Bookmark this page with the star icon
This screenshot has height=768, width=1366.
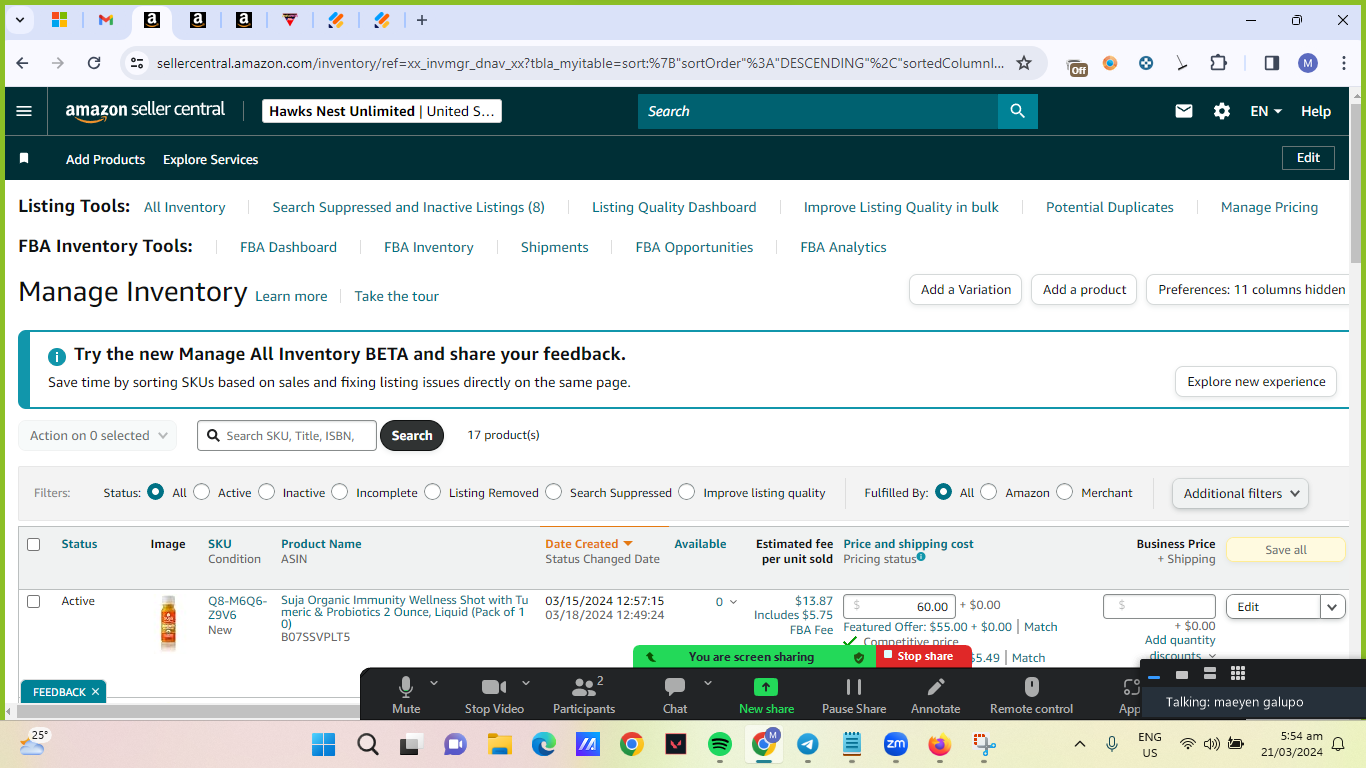tap(1024, 63)
